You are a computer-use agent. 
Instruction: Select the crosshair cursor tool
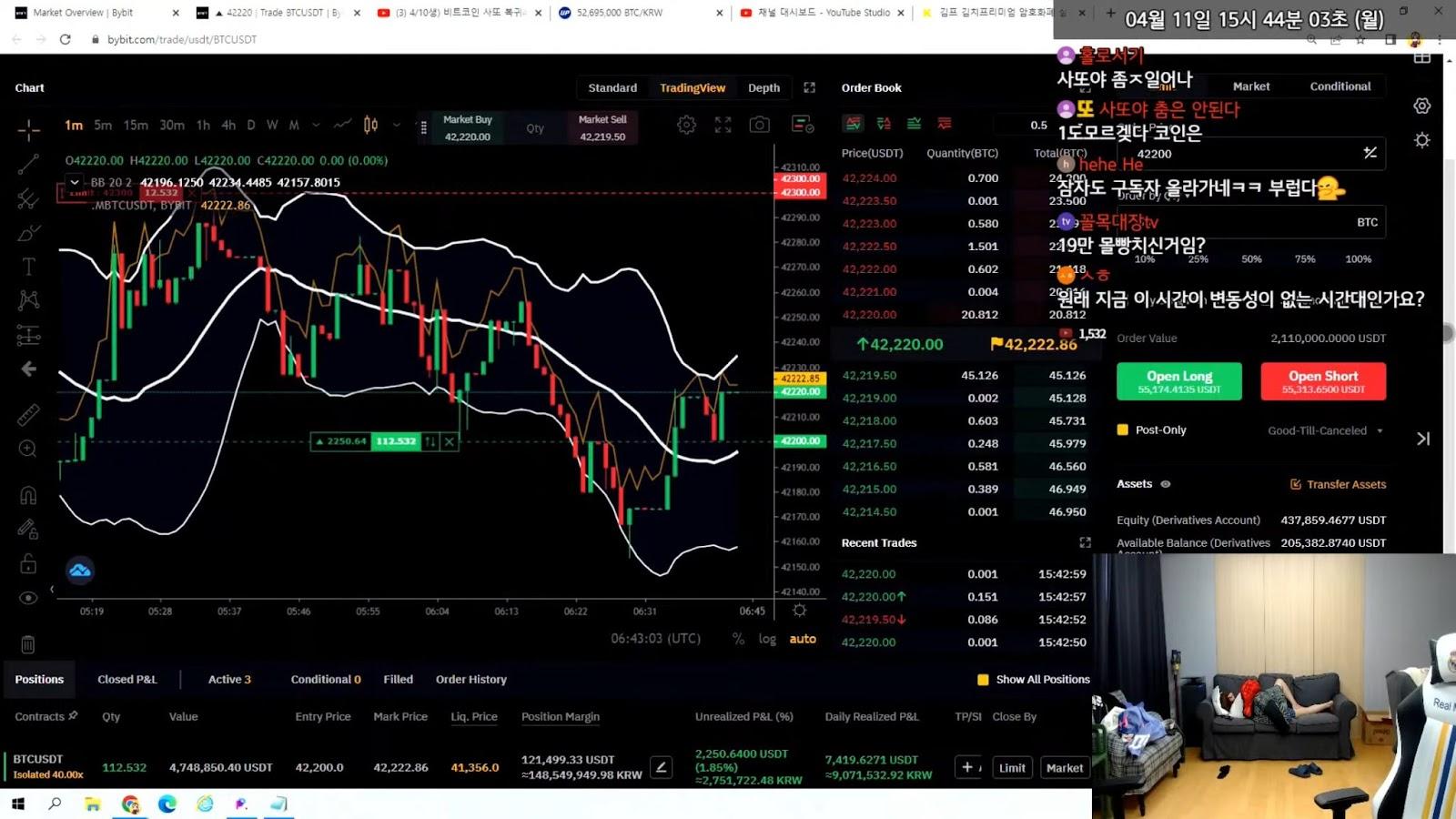pyautogui.click(x=28, y=130)
